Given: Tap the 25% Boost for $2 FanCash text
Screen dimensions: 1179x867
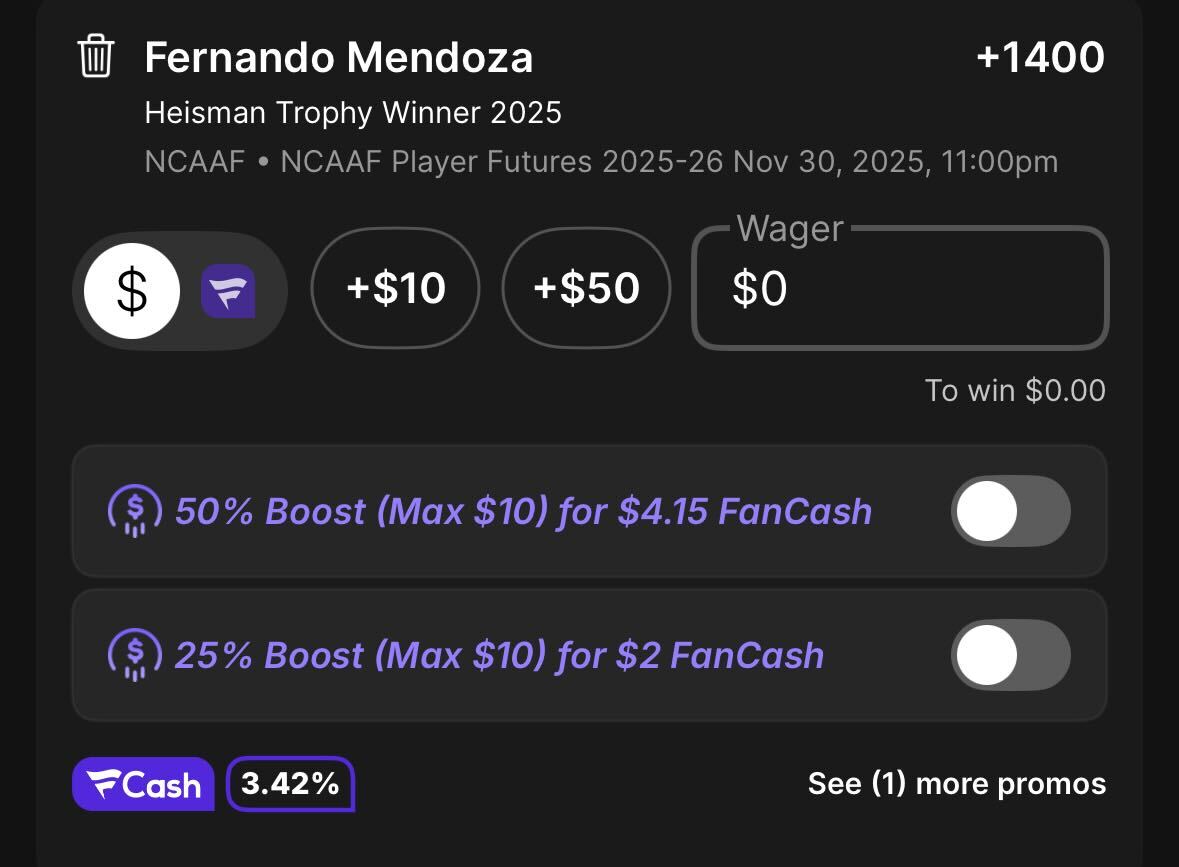Looking at the screenshot, I should 499,655.
